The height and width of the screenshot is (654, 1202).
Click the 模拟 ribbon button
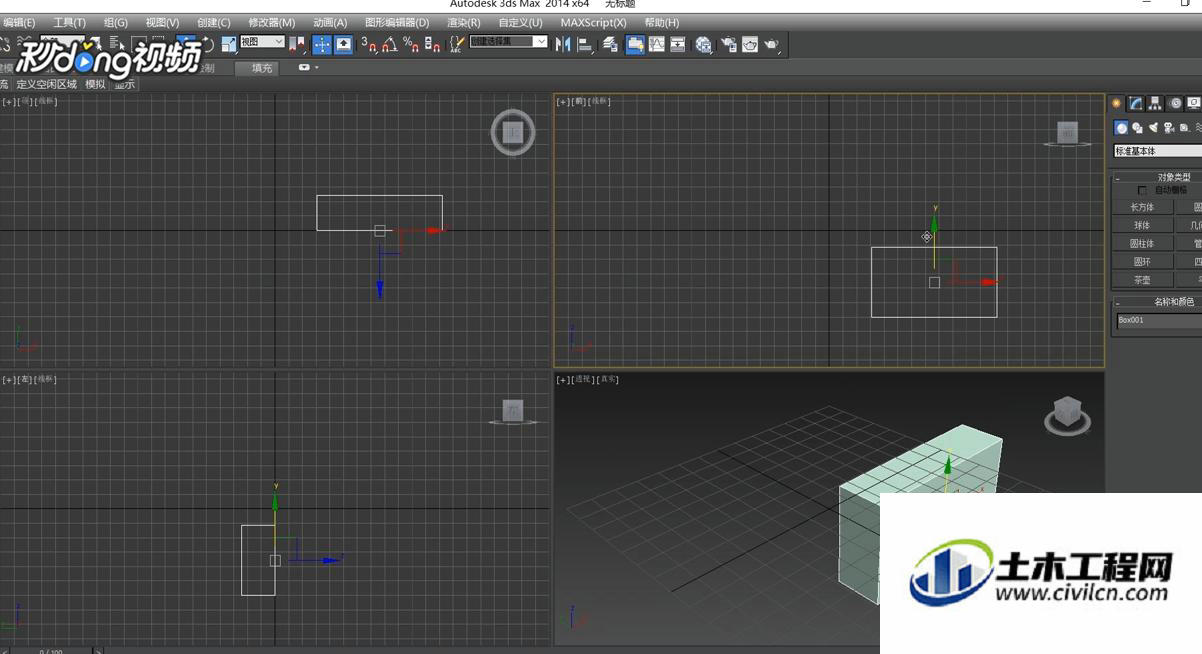[95, 84]
